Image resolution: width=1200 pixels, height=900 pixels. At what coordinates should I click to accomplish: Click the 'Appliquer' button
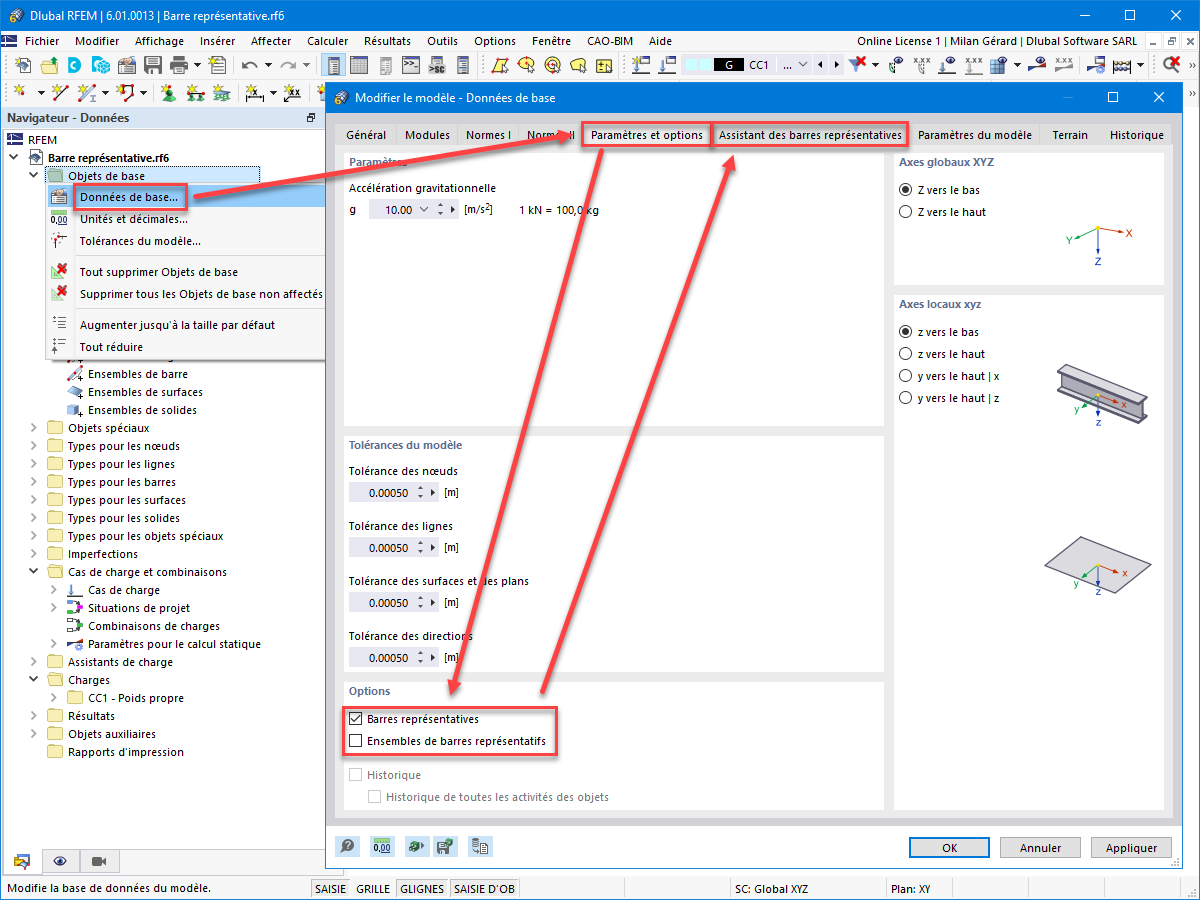click(1131, 847)
